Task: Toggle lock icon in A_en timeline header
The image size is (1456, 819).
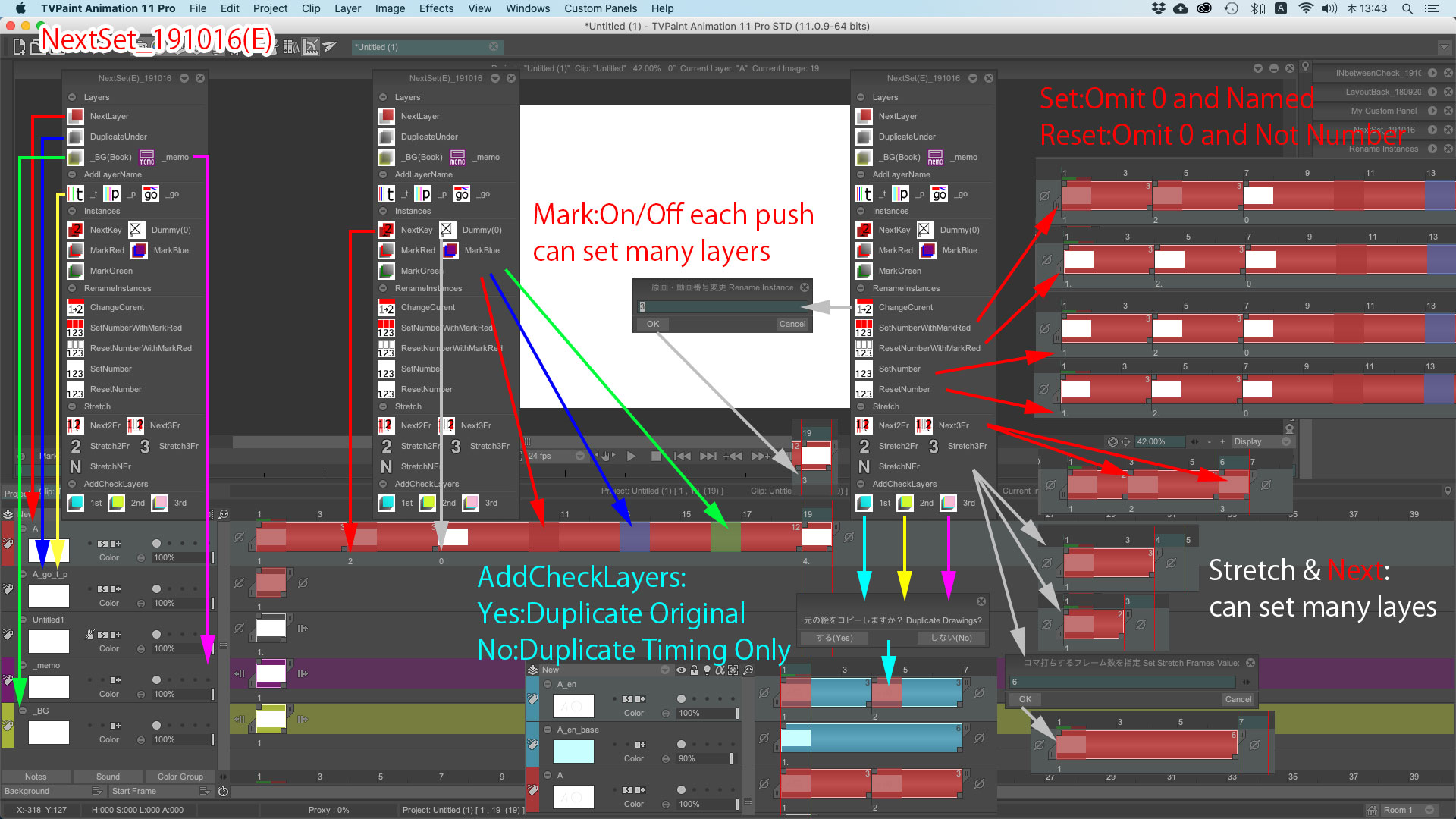Action: coord(694,670)
